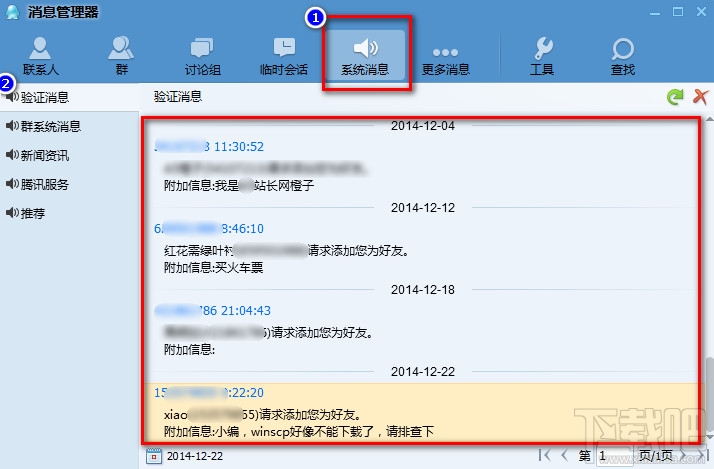Select 验证消息 in the sidebar
Viewport: 714px width, 469px height.
[69, 97]
